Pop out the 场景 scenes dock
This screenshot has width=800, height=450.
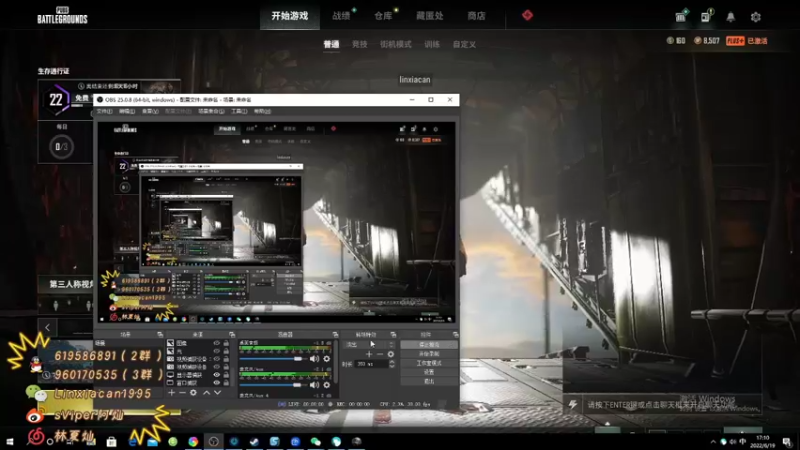click(x=160, y=335)
